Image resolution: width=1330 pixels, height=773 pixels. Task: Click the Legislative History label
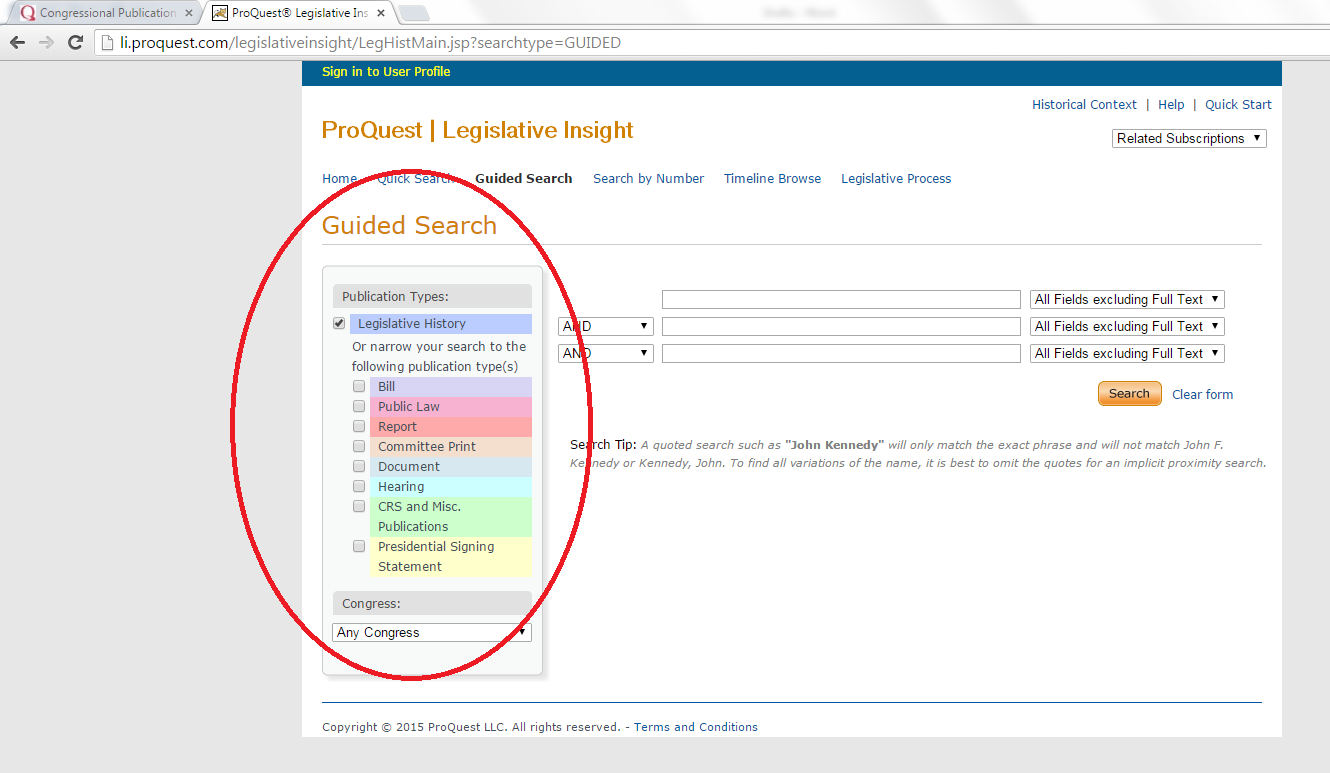[x=412, y=323]
